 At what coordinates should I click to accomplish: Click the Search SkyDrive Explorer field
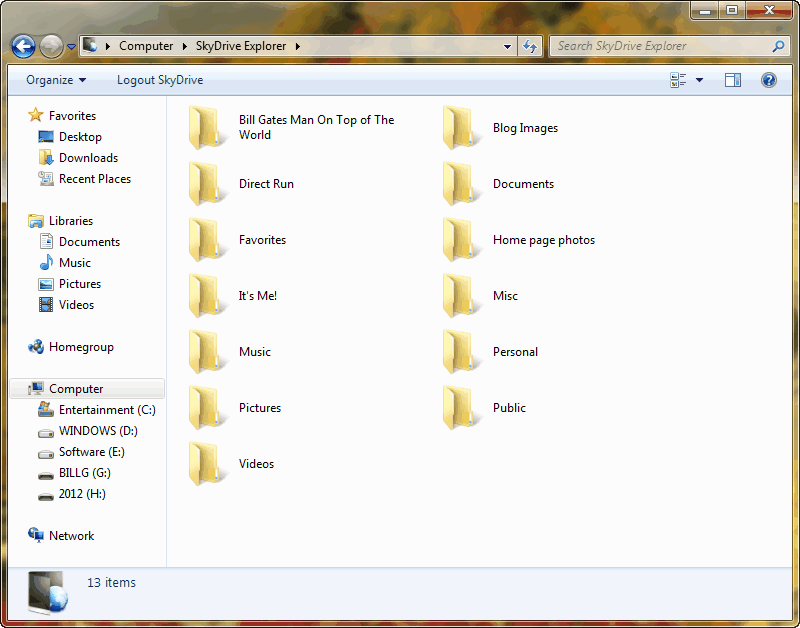tap(660, 46)
